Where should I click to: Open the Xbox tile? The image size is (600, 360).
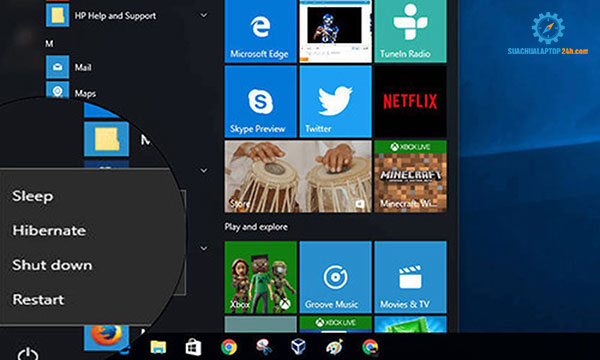click(261, 277)
